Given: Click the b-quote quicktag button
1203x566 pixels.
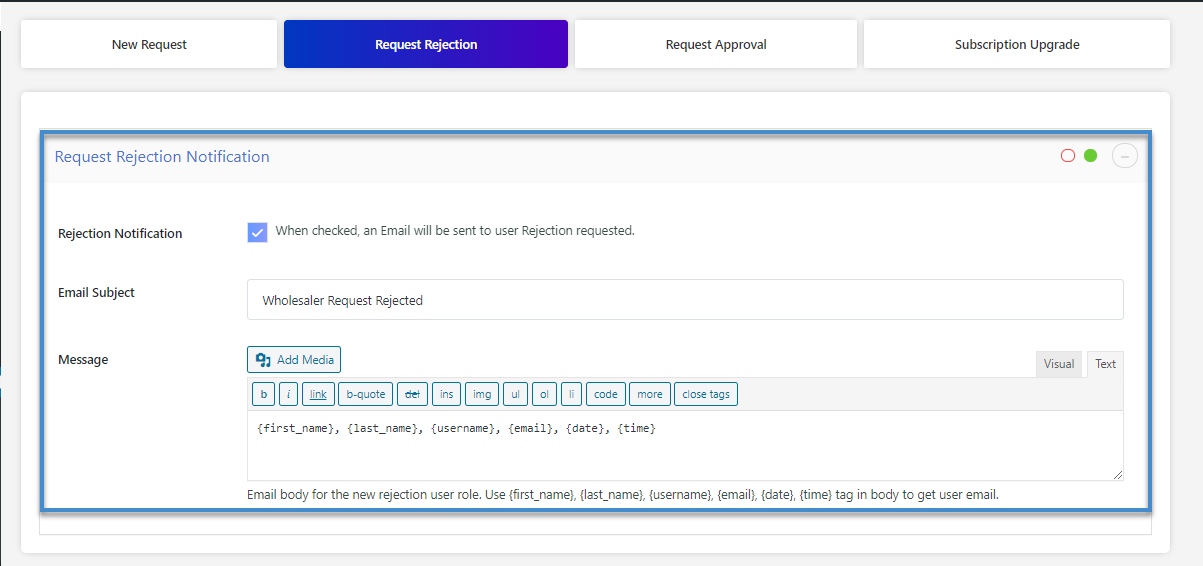Looking at the screenshot, I should (365, 394).
